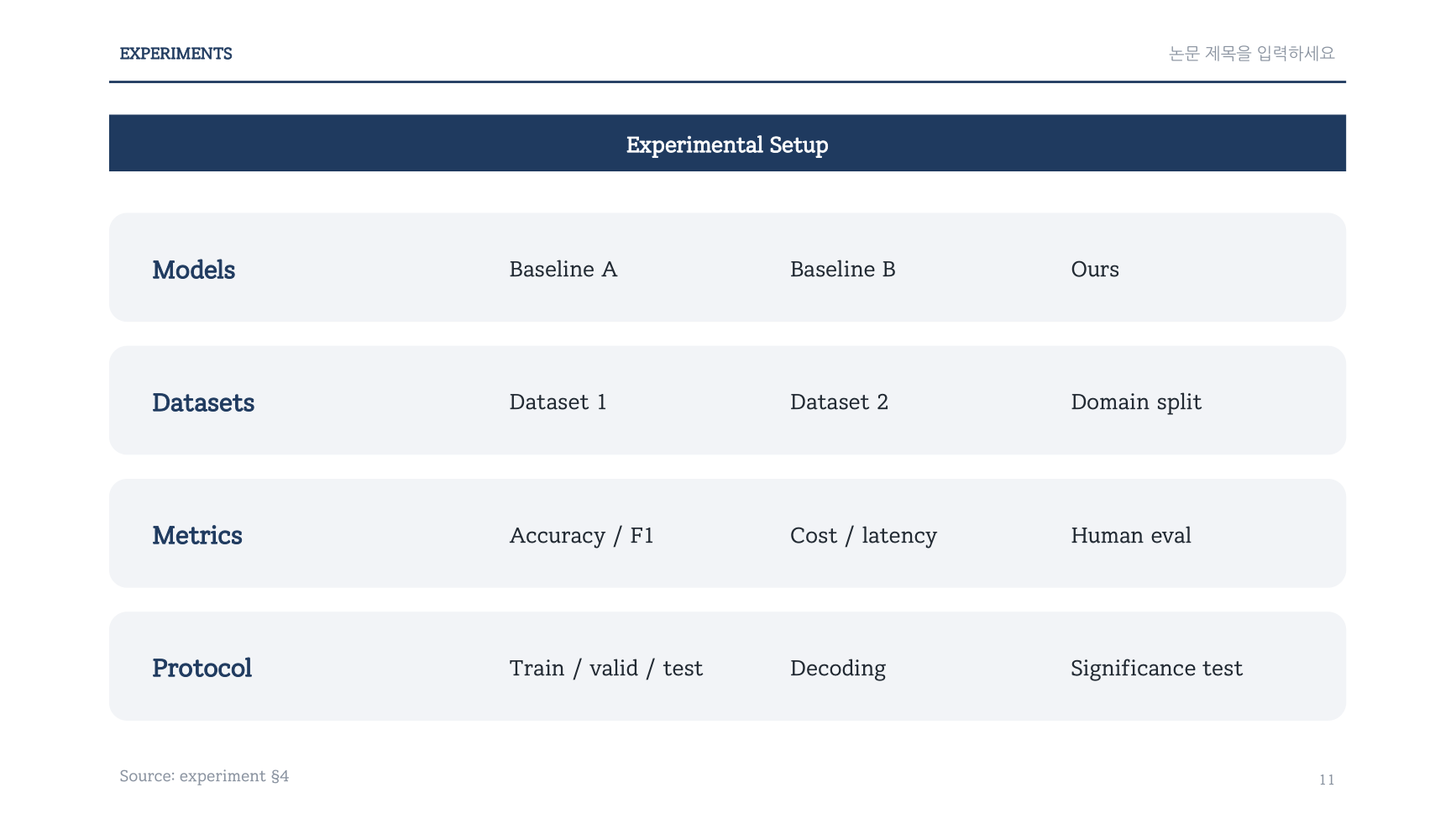The width and height of the screenshot is (1456, 819).
Task: Click the Source: experiment §4 footnote
Action: click(204, 776)
